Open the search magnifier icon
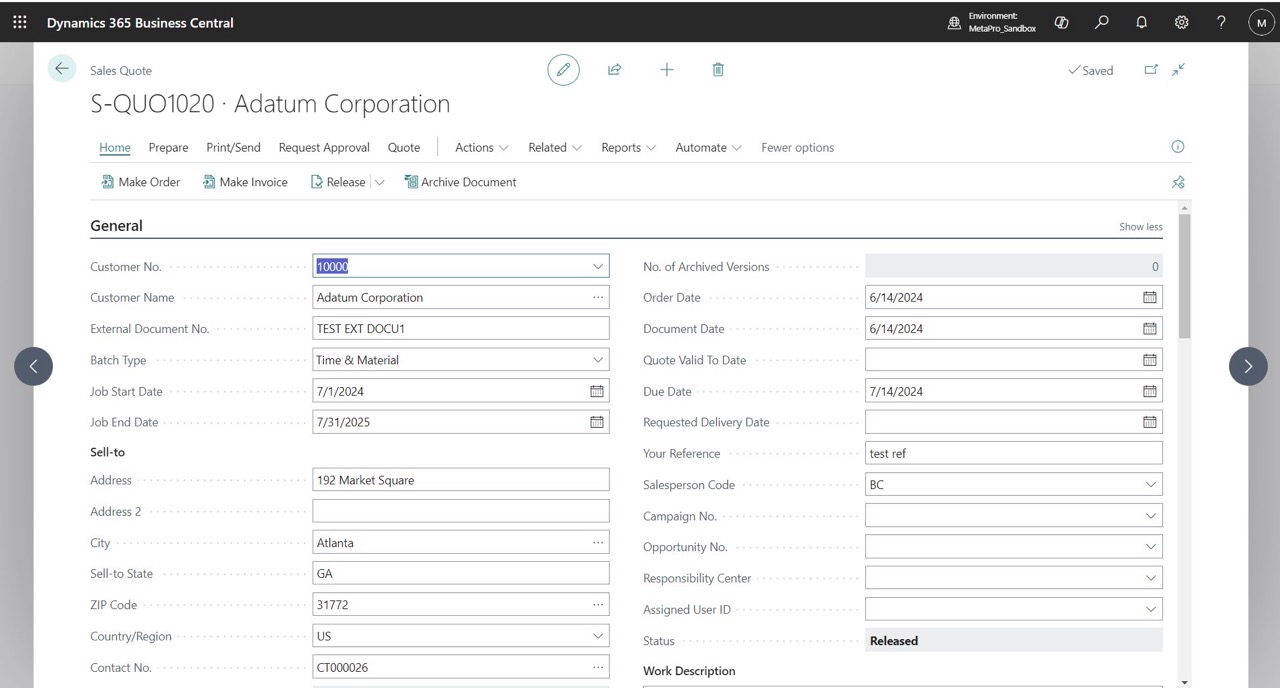Screen dimensions: 1280x688 (1102, 22)
